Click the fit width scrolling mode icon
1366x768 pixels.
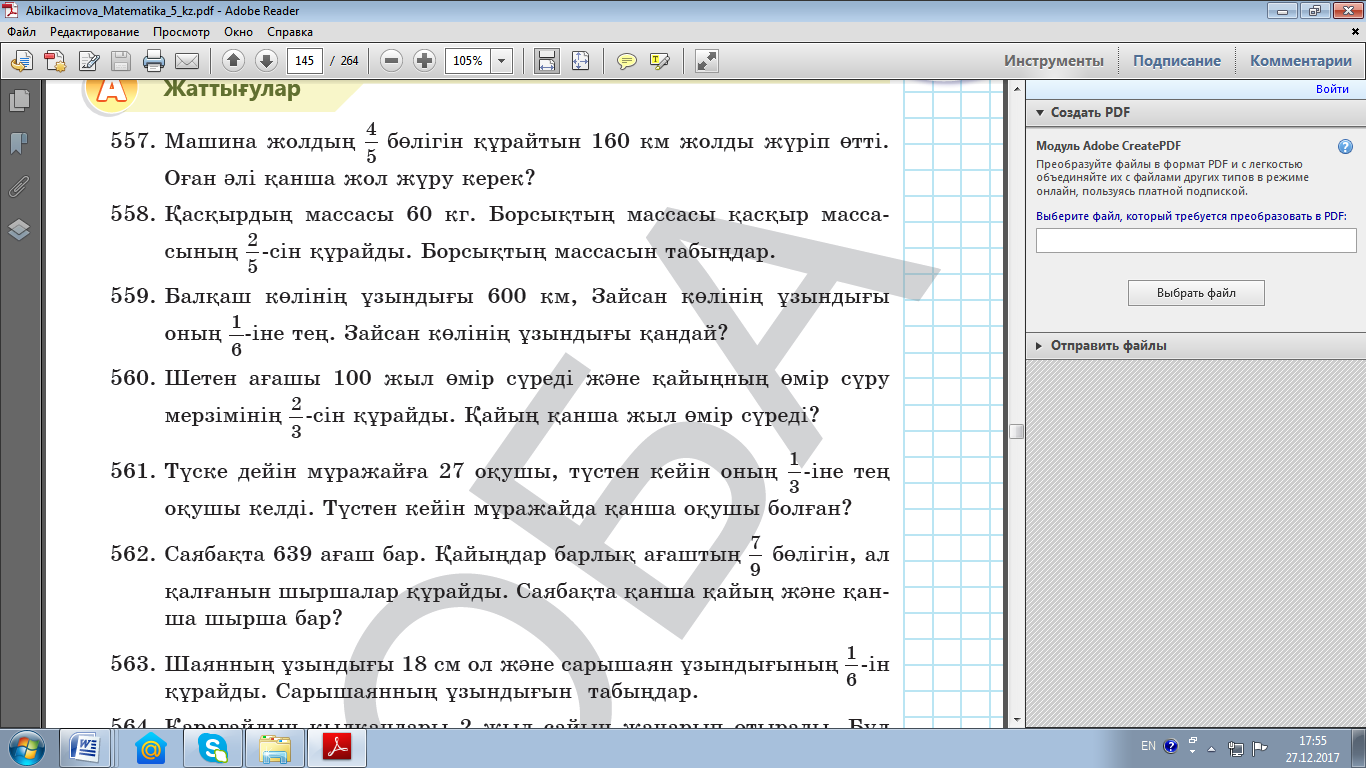[x=547, y=61]
